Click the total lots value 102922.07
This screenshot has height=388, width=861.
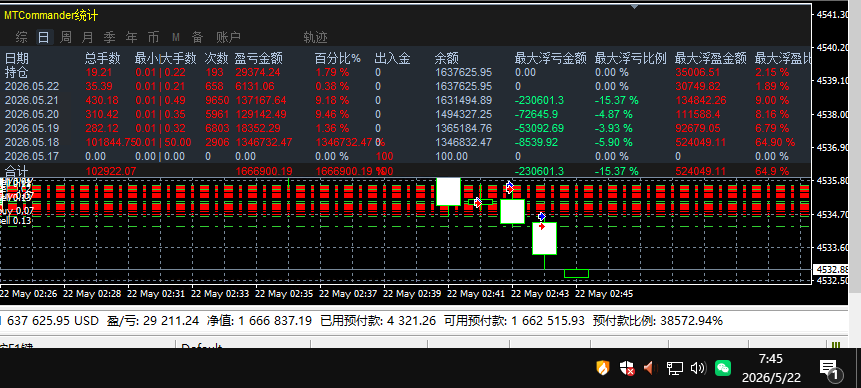pyautogui.click(x=111, y=171)
